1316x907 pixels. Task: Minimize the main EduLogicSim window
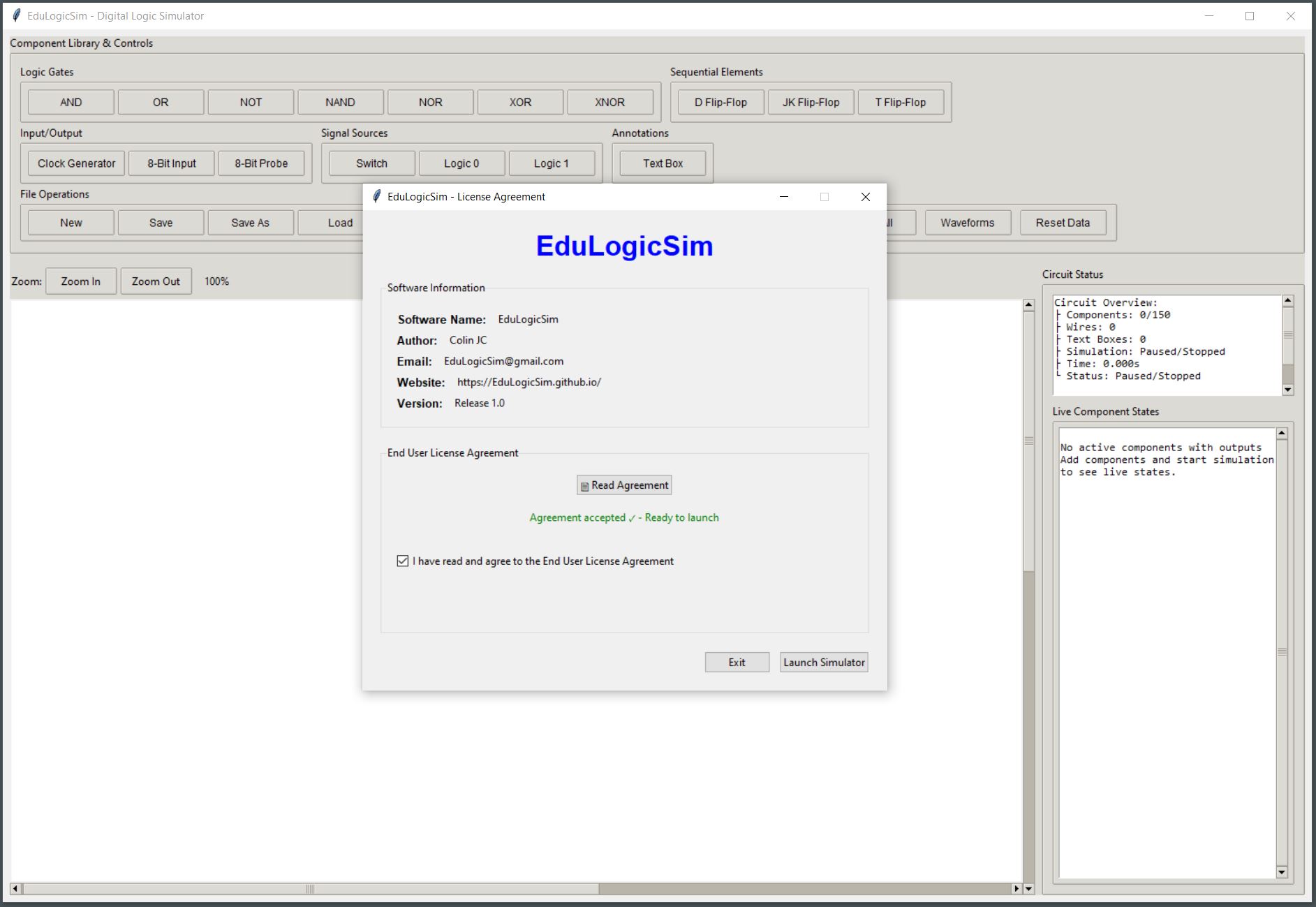pyautogui.click(x=1209, y=15)
